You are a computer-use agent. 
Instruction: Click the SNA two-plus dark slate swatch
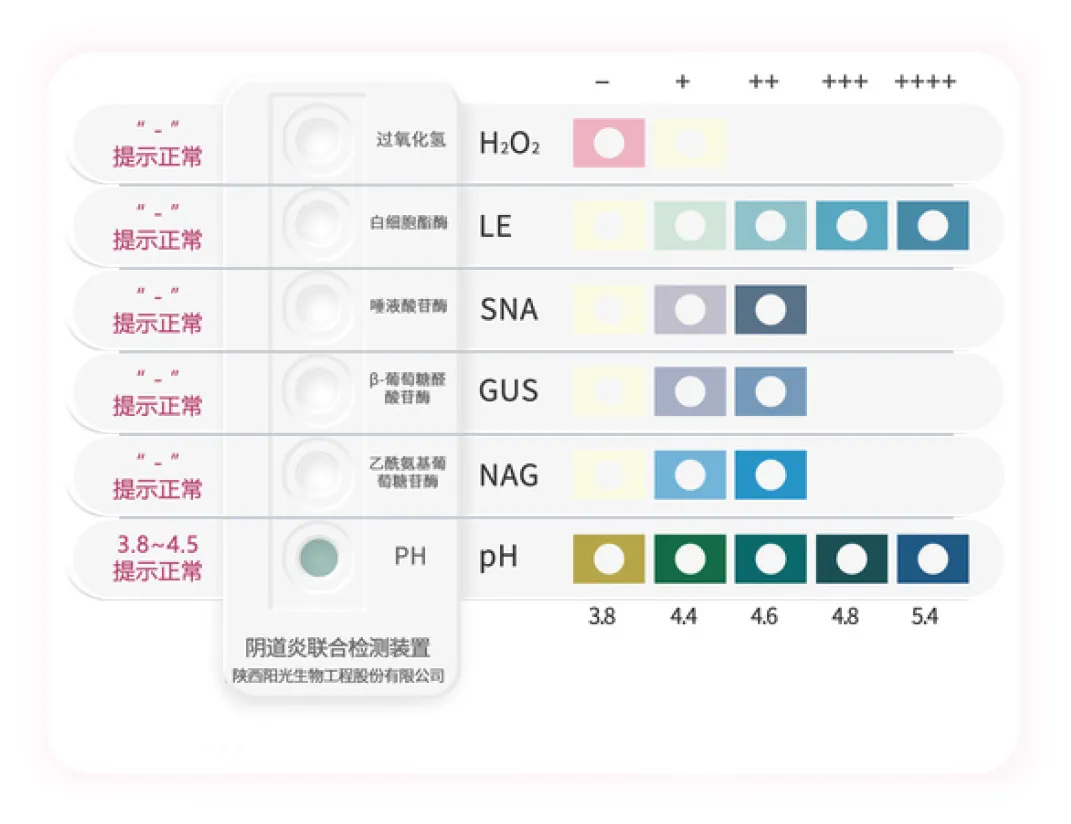(x=770, y=309)
